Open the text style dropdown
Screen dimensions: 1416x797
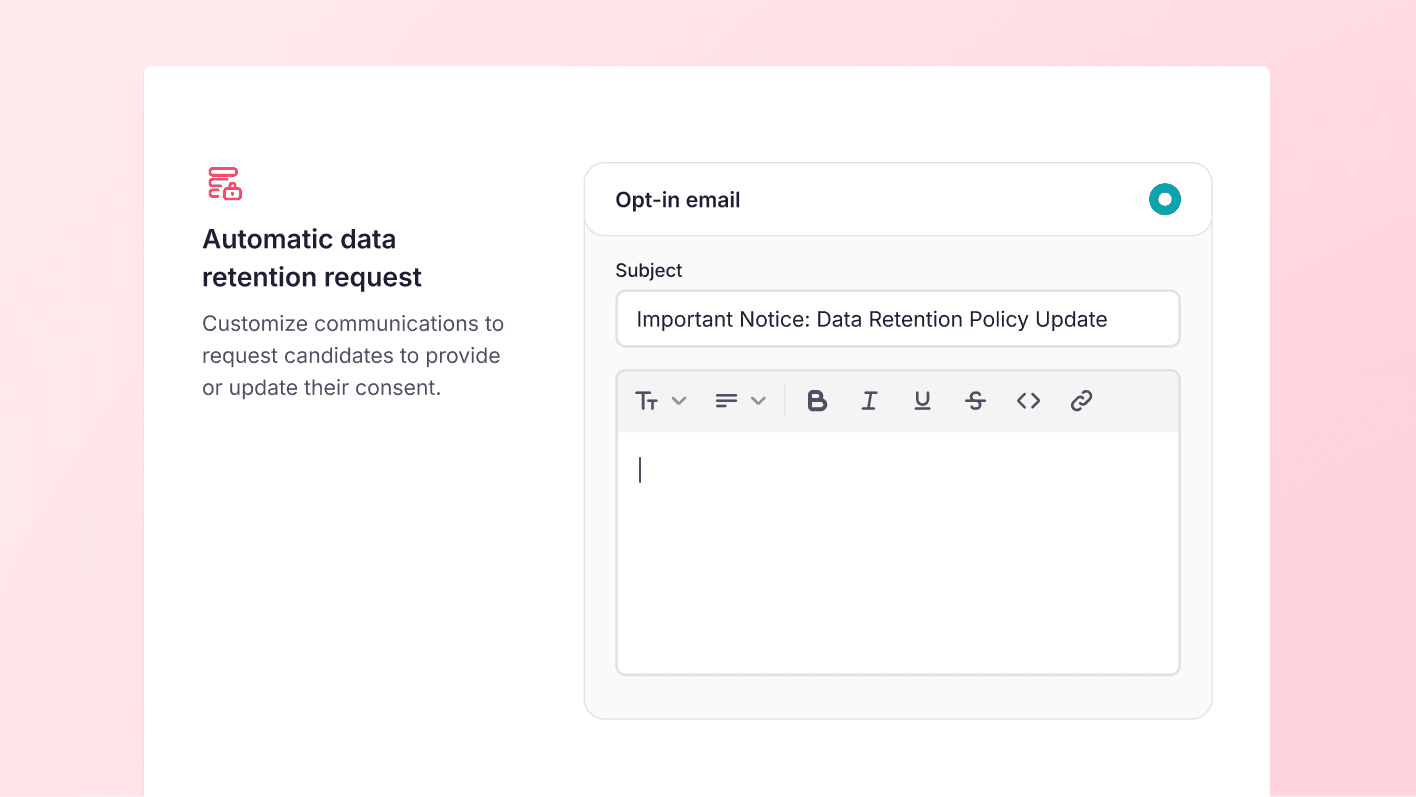(679, 400)
